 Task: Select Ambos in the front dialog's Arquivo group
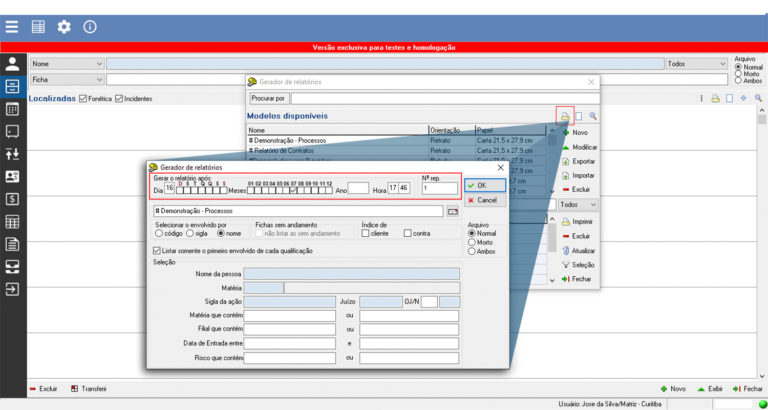pyautogui.click(x=472, y=251)
